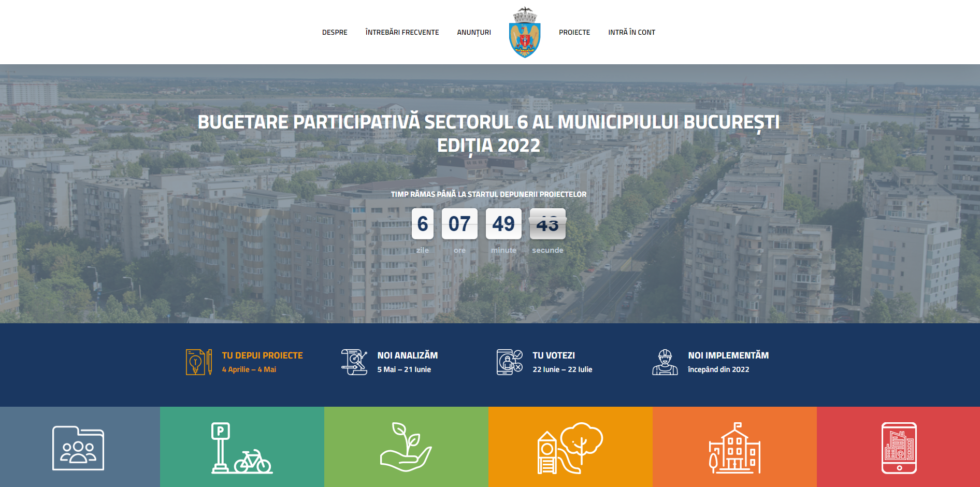
Task: Open the Anunțuri menu item
Action: pos(474,32)
